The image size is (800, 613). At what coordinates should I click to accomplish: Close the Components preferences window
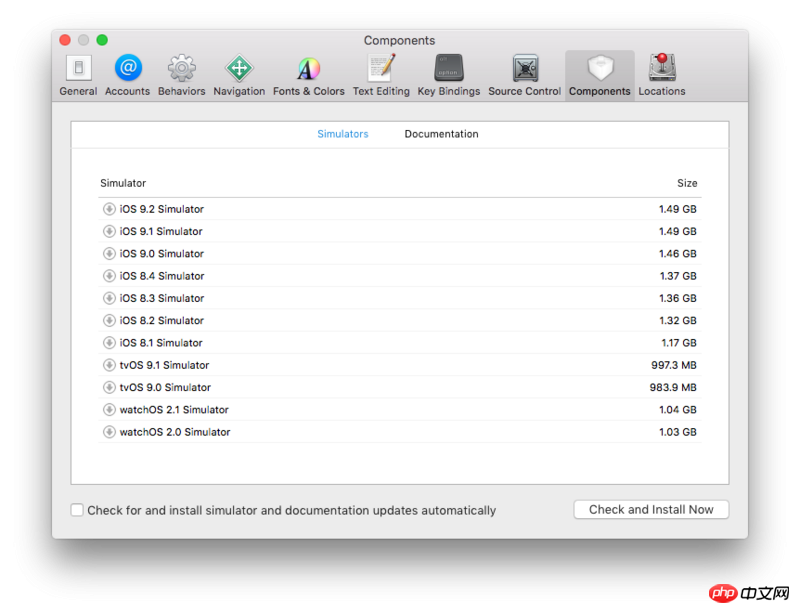coord(65,40)
